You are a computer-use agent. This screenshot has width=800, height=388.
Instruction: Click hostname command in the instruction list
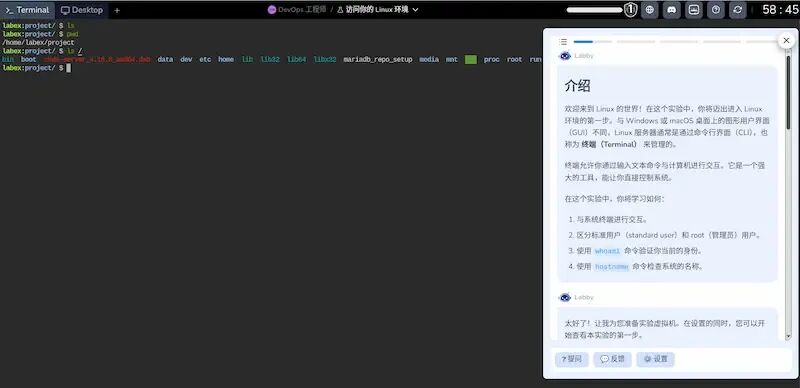pos(611,266)
